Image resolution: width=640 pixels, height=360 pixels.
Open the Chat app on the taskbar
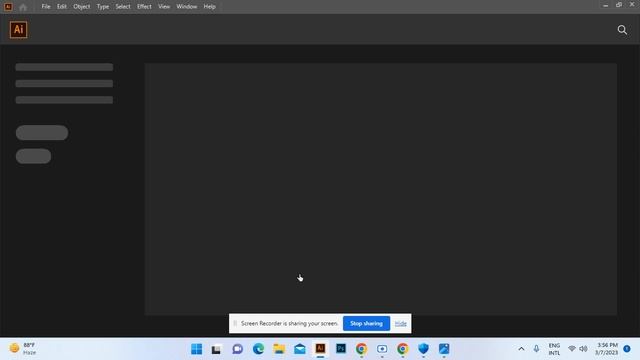coord(238,349)
